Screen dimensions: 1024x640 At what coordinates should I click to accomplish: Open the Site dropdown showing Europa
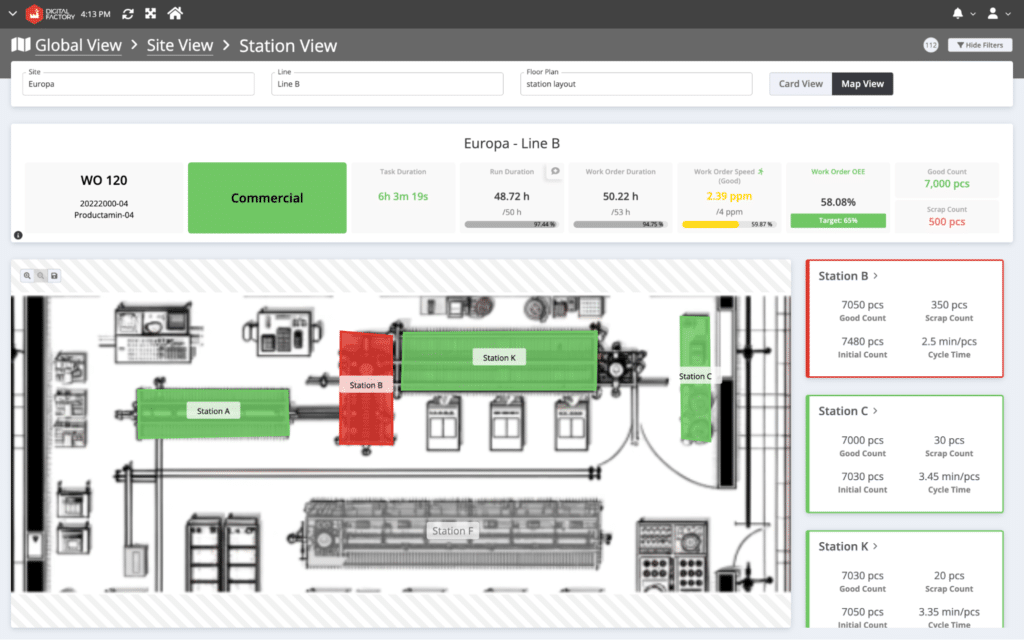[138, 84]
